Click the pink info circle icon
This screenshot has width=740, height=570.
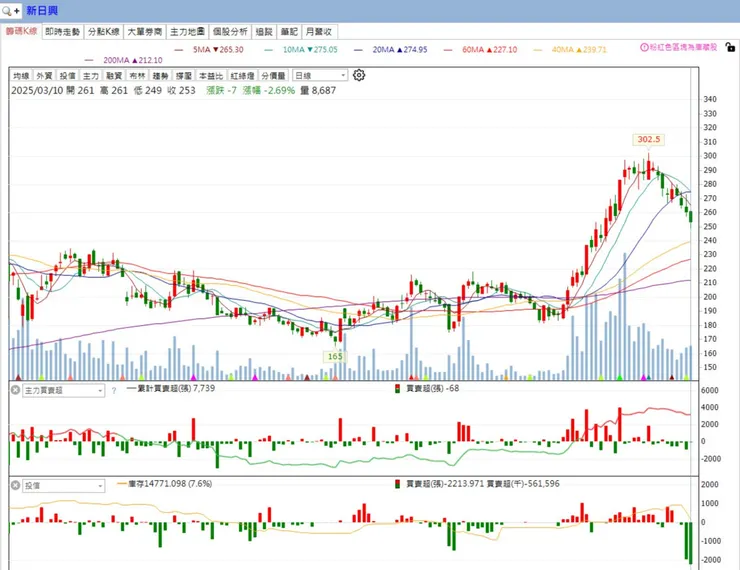(644, 47)
